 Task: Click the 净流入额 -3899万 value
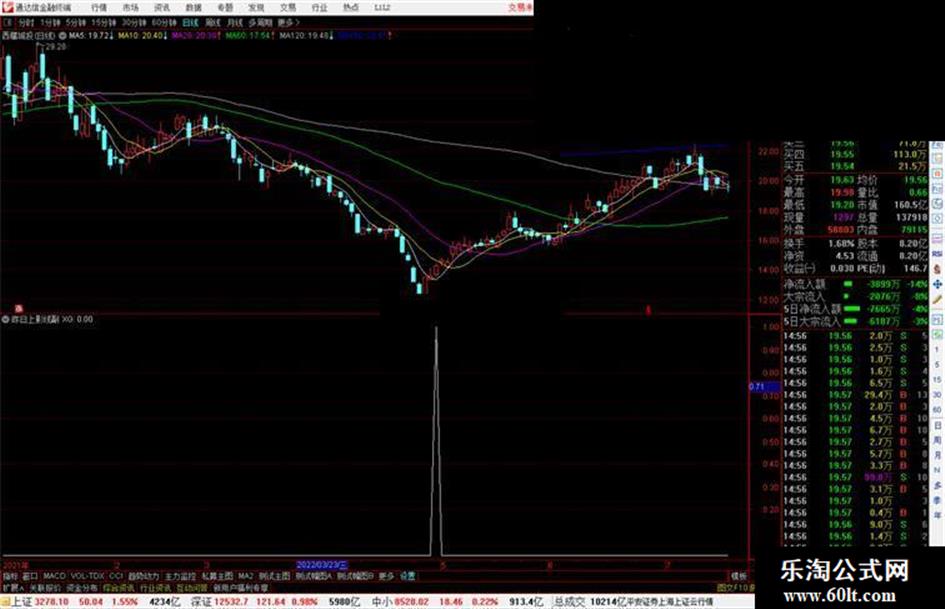(x=882, y=284)
